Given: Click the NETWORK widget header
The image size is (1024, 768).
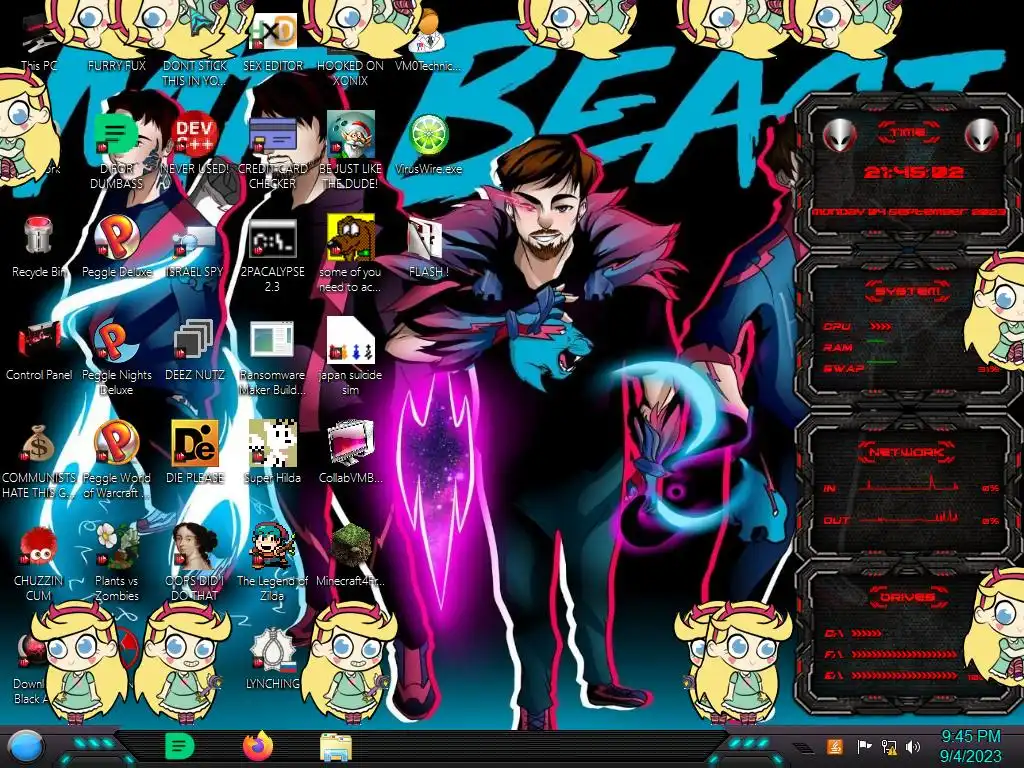Looking at the screenshot, I should (906, 452).
